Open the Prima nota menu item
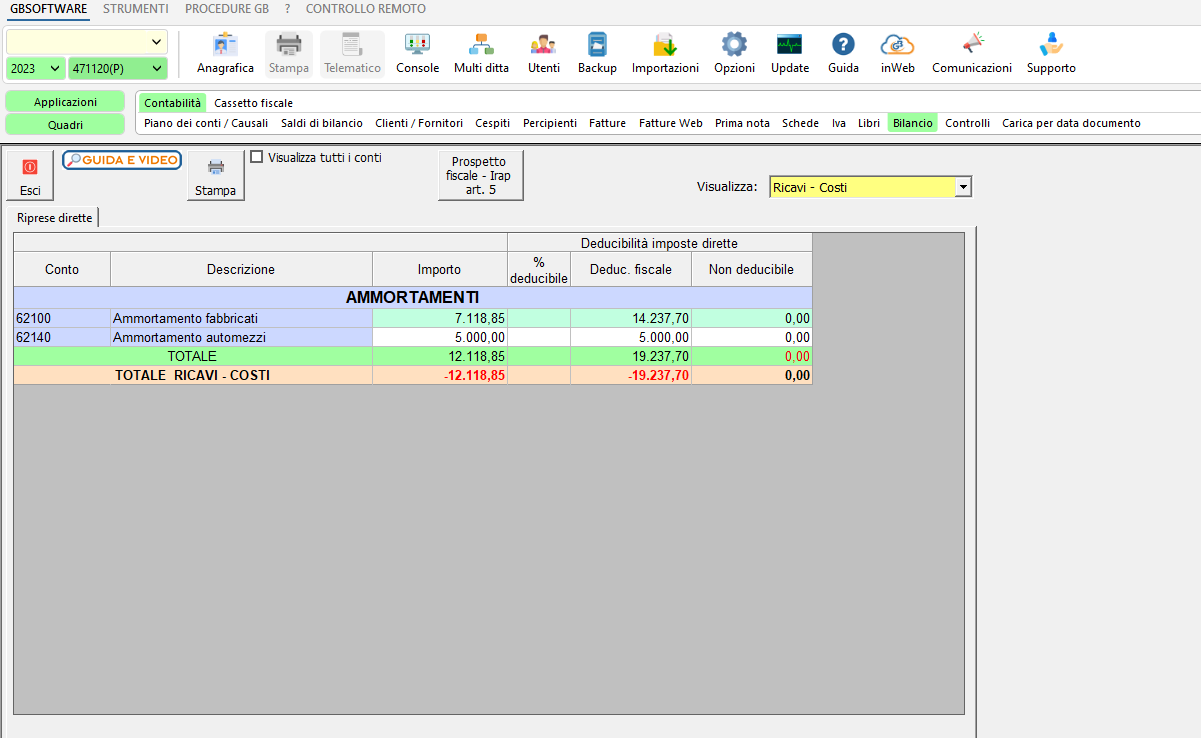Image resolution: width=1201 pixels, height=738 pixels. (x=742, y=123)
